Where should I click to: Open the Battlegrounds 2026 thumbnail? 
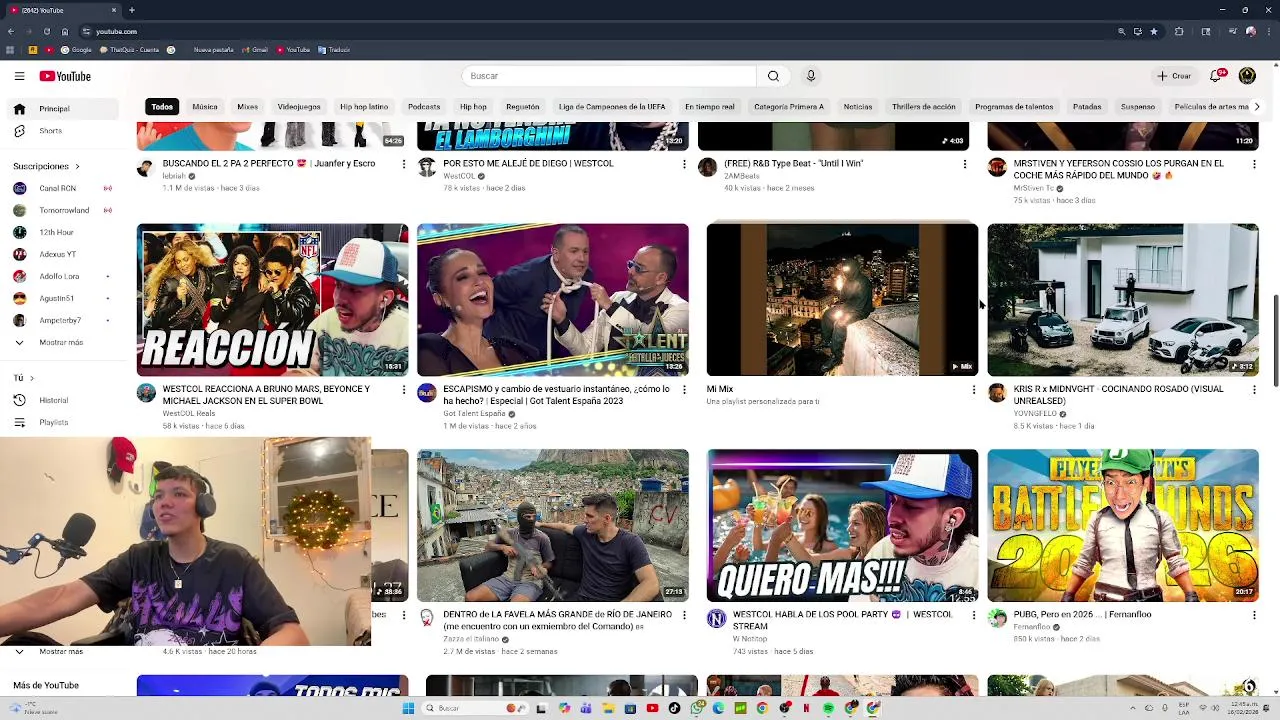point(1123,526)
